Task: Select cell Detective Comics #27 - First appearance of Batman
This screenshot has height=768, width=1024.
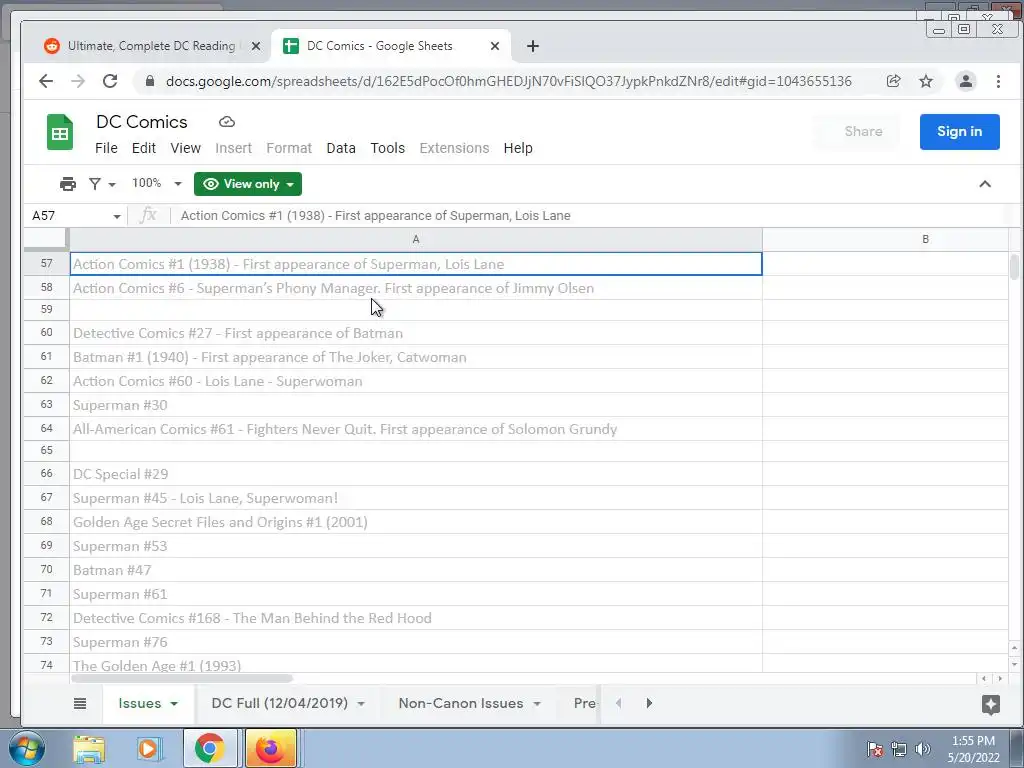Action: coord(415,333)
